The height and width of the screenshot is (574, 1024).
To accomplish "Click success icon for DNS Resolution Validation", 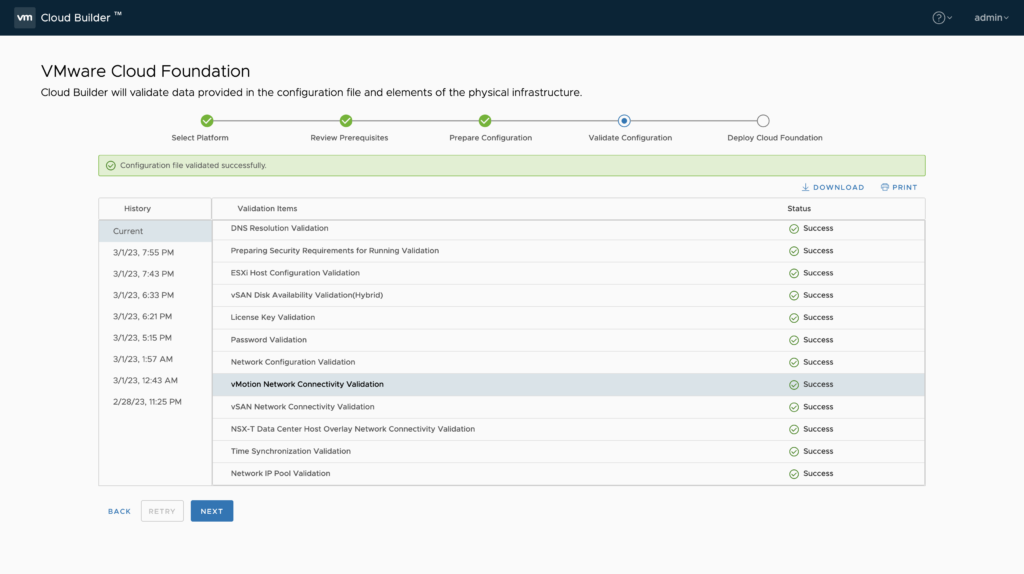I will coord(794,228).
